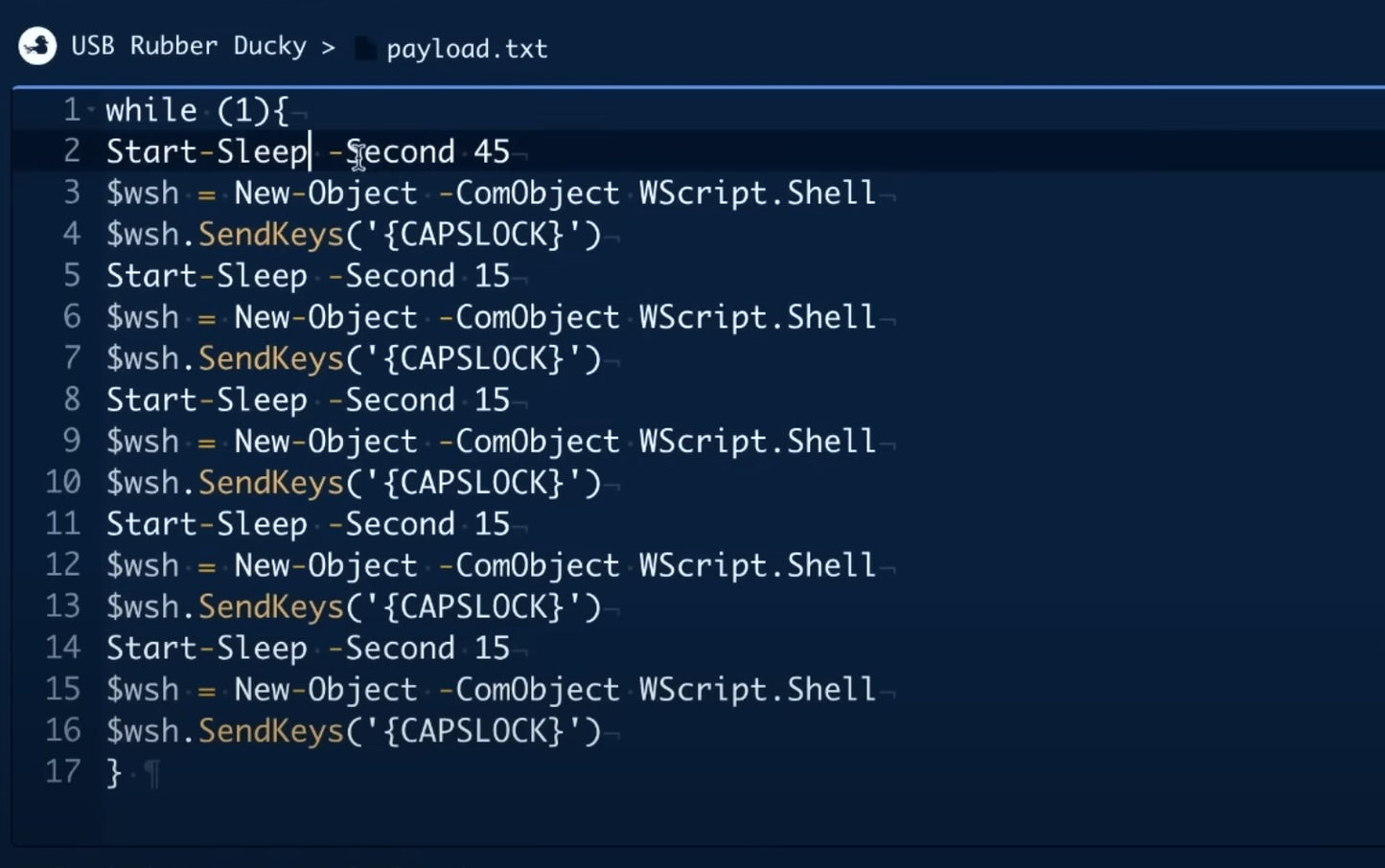Click line number 16 in the gutter
Image resolution: width=1385 pixels, height=868 pixels.
tap(63, 730)
